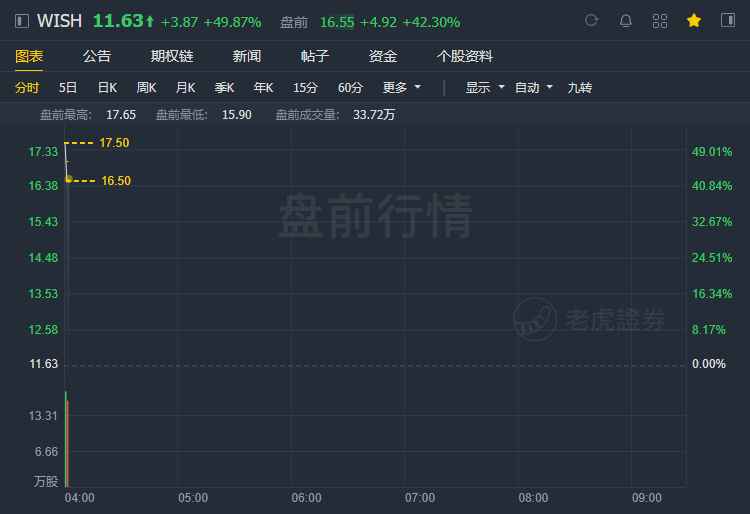Open the 帖子 tab
Viewport: 750px width, 514px height.
pos(315,56)
